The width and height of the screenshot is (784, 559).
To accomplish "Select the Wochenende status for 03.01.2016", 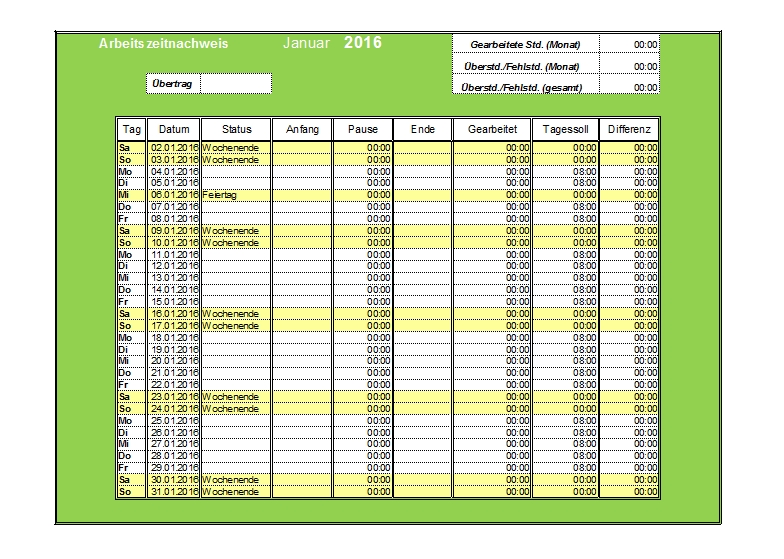I will pyautogui.click(x=236, y=160).
